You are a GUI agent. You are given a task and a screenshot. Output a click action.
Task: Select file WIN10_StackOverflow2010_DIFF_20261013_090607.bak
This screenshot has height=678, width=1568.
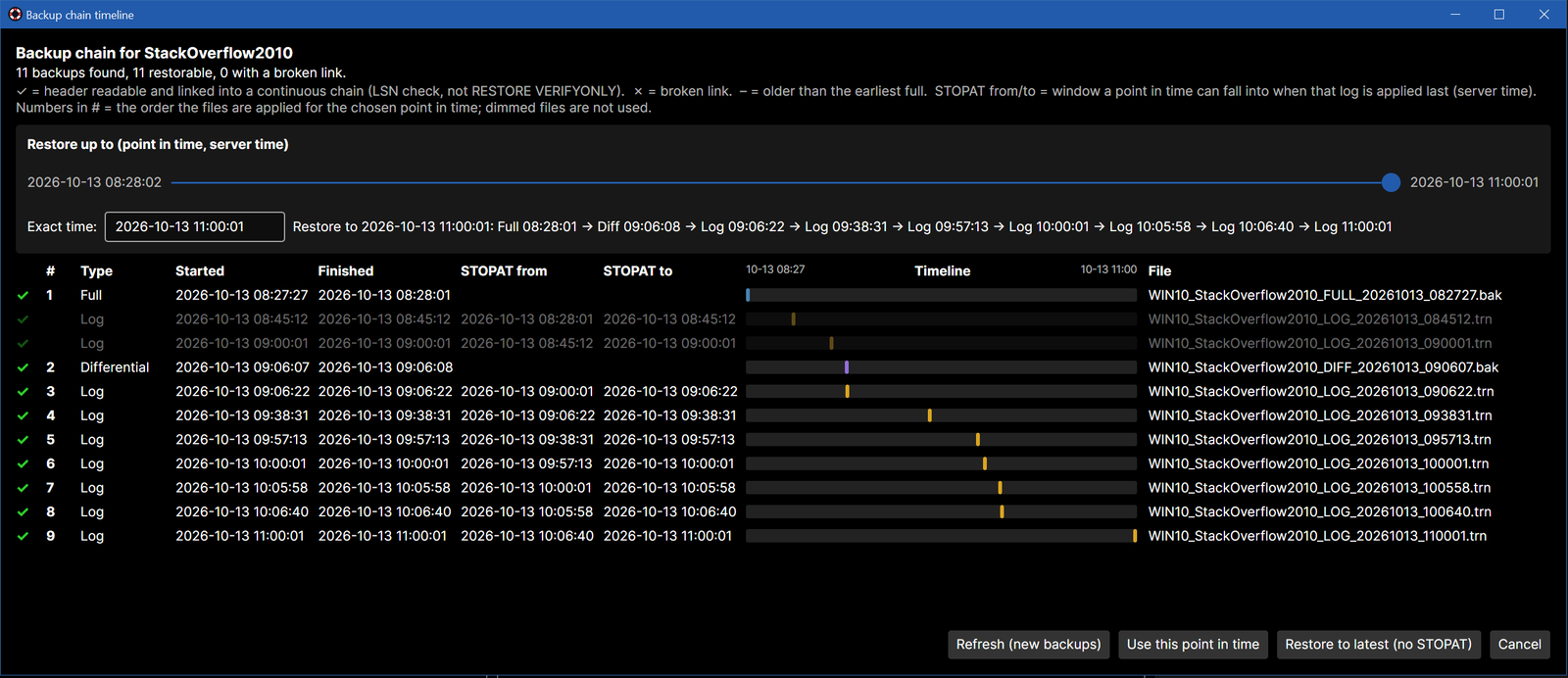pyautogui.click(x=1323, y=367)
